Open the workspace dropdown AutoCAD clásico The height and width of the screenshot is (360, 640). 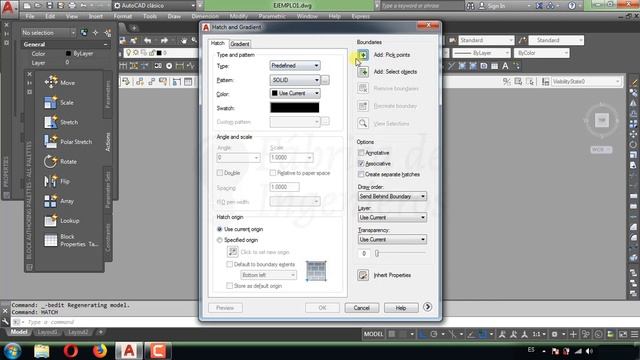154,6
